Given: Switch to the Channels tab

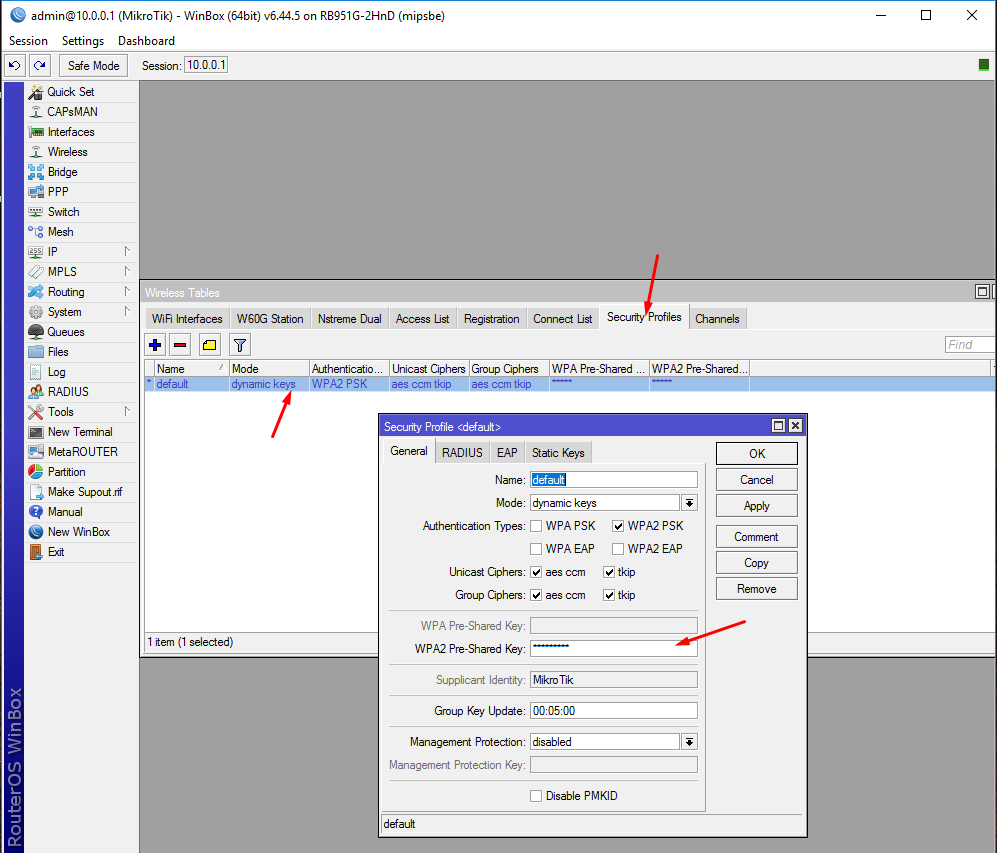Looking at the screenshot, I should [x=717, y=319].
